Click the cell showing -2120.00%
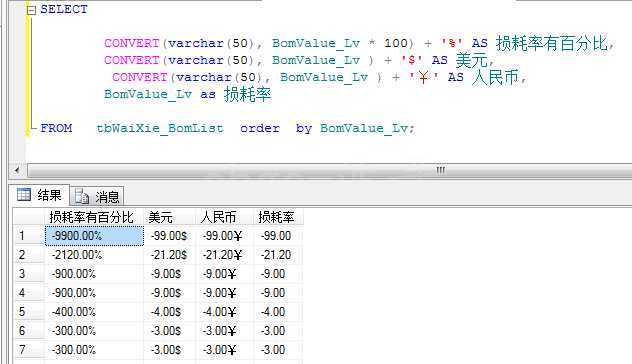Image resolution: width=632 pixels, height=364 pixels. click(x=94, y=255)
